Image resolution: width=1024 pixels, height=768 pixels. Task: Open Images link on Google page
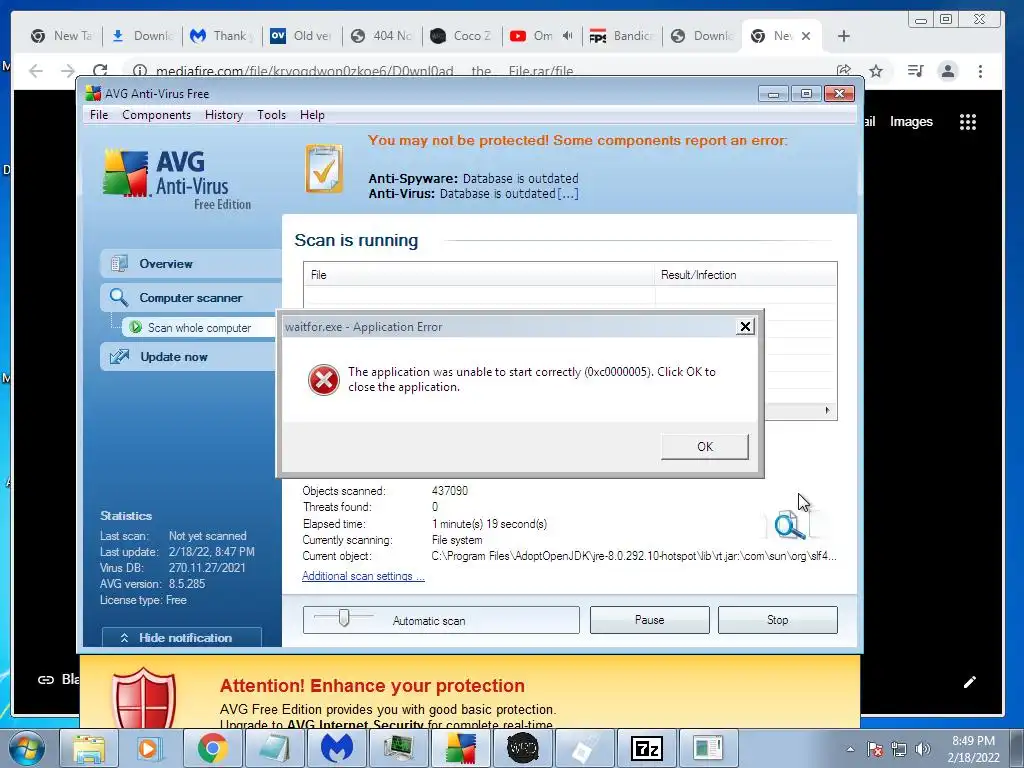coord(911,121)
